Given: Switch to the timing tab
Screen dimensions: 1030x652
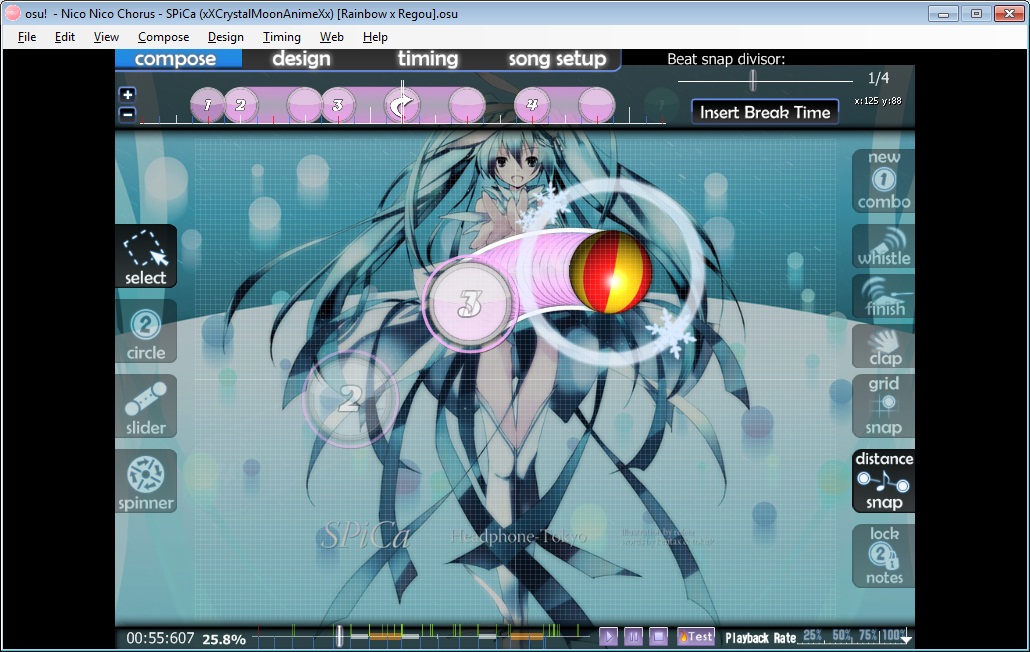Looking at the screenshot, I should tap(428, 58).
